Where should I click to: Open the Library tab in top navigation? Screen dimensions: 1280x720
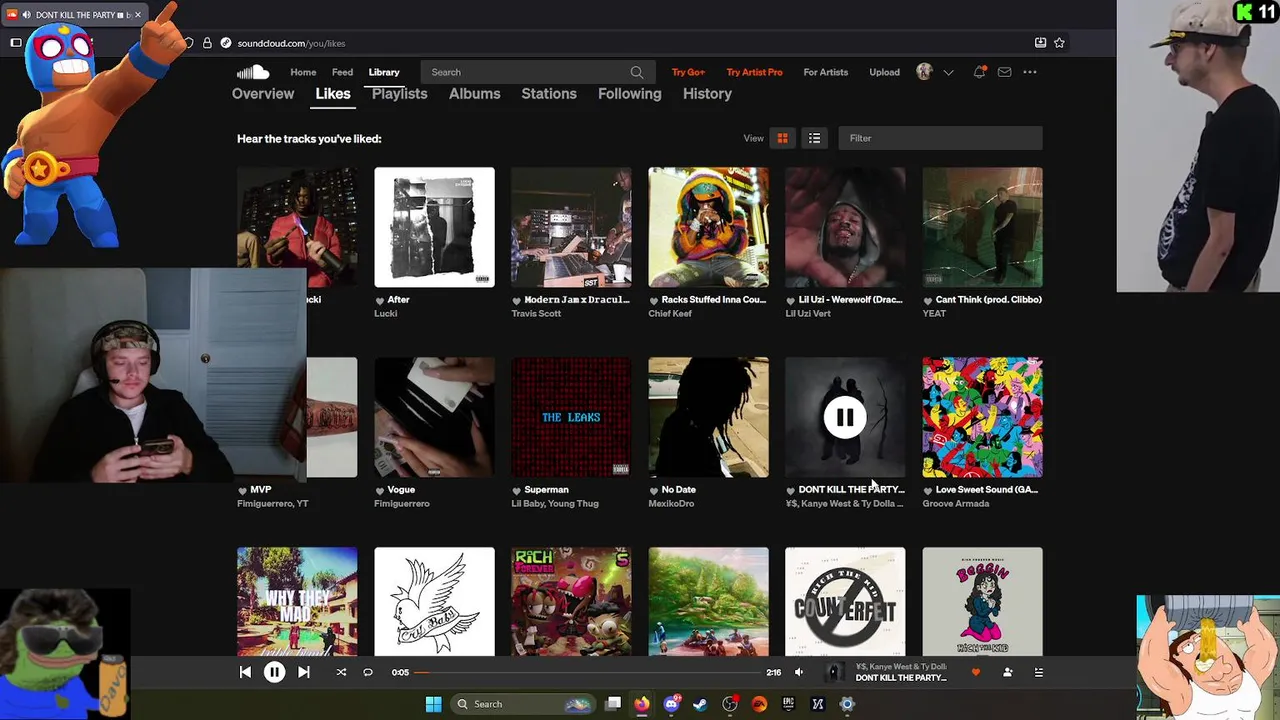pyautogui.click(x=384, y=72)
